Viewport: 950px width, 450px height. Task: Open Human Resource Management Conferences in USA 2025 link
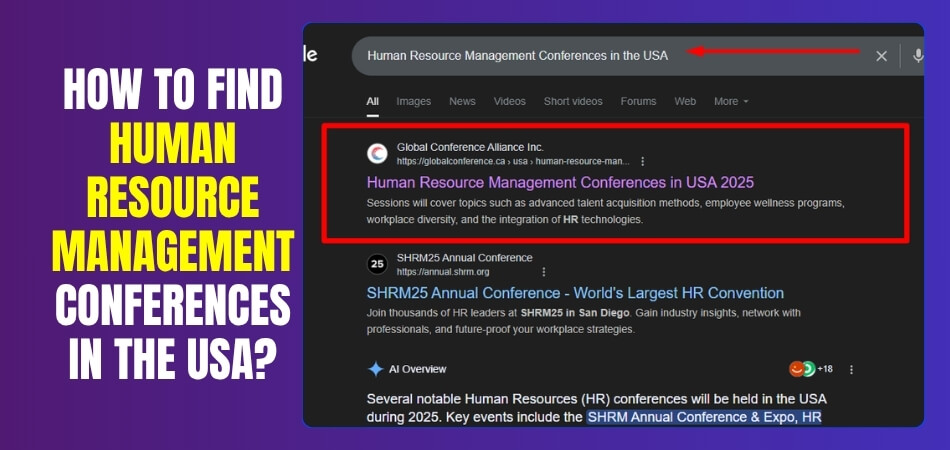560,182
